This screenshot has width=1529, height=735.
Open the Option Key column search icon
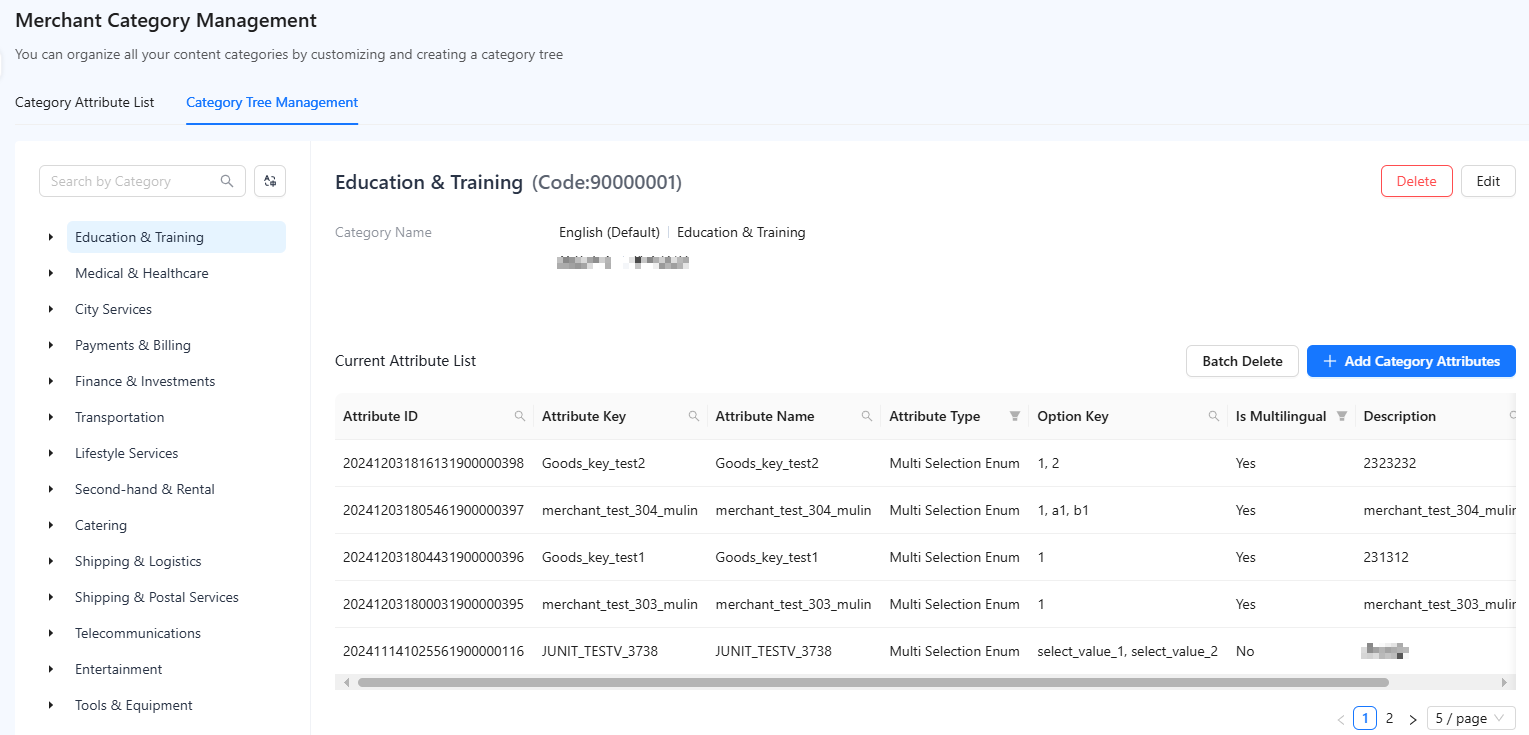pyautogui.click(x=1213, y=416)
